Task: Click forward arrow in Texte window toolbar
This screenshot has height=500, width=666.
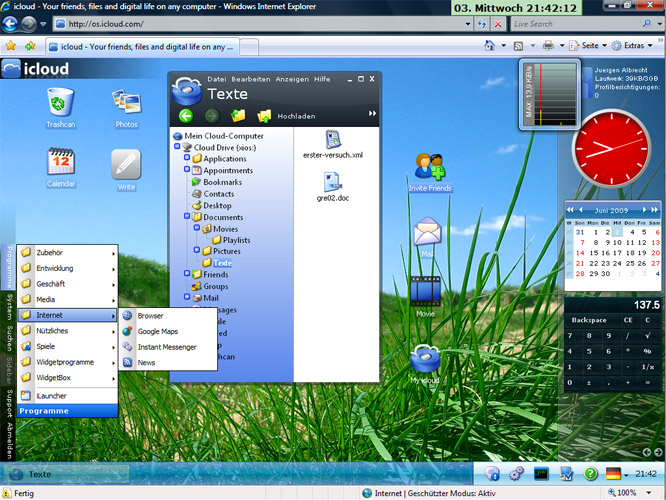Action: coord(212,116)
